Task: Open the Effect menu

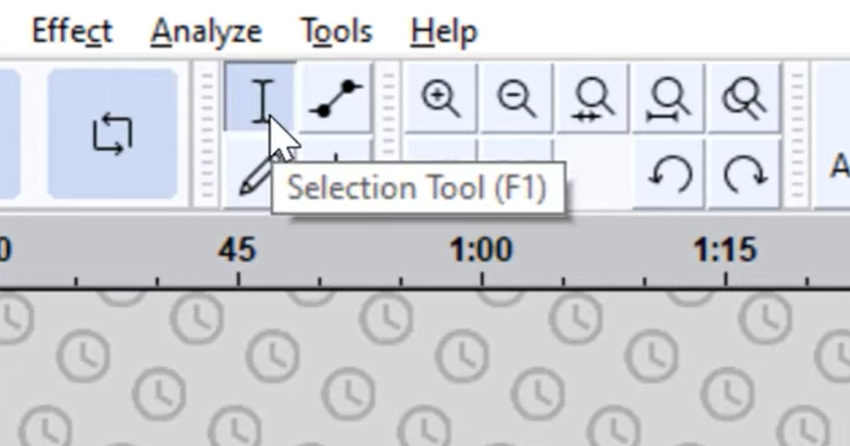Action: click(x=72, y=31)
